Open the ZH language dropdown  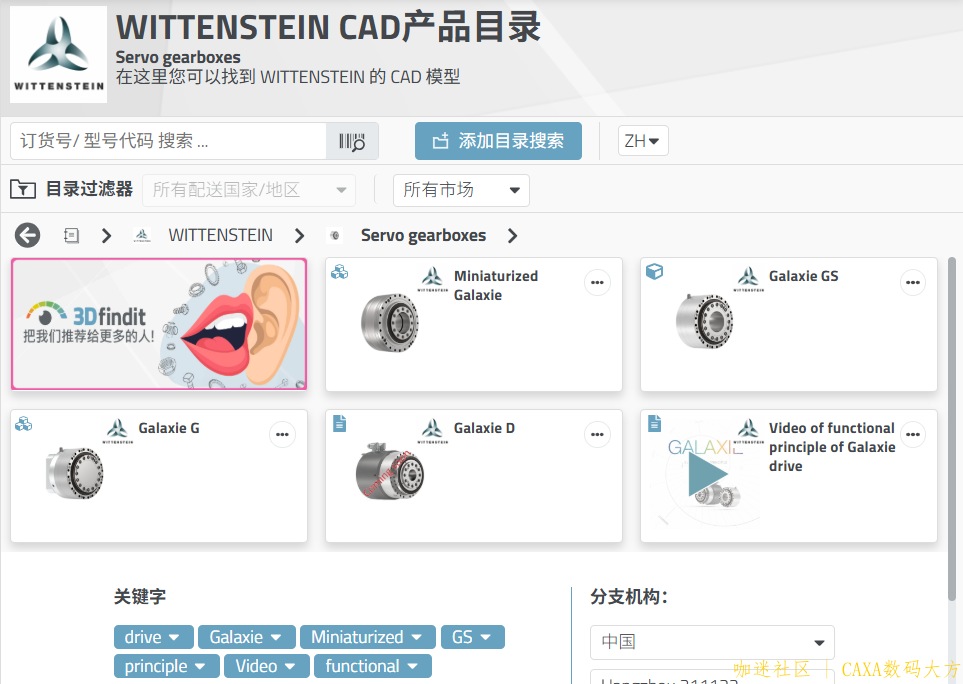pyautogui.click(x=642, y=141)
